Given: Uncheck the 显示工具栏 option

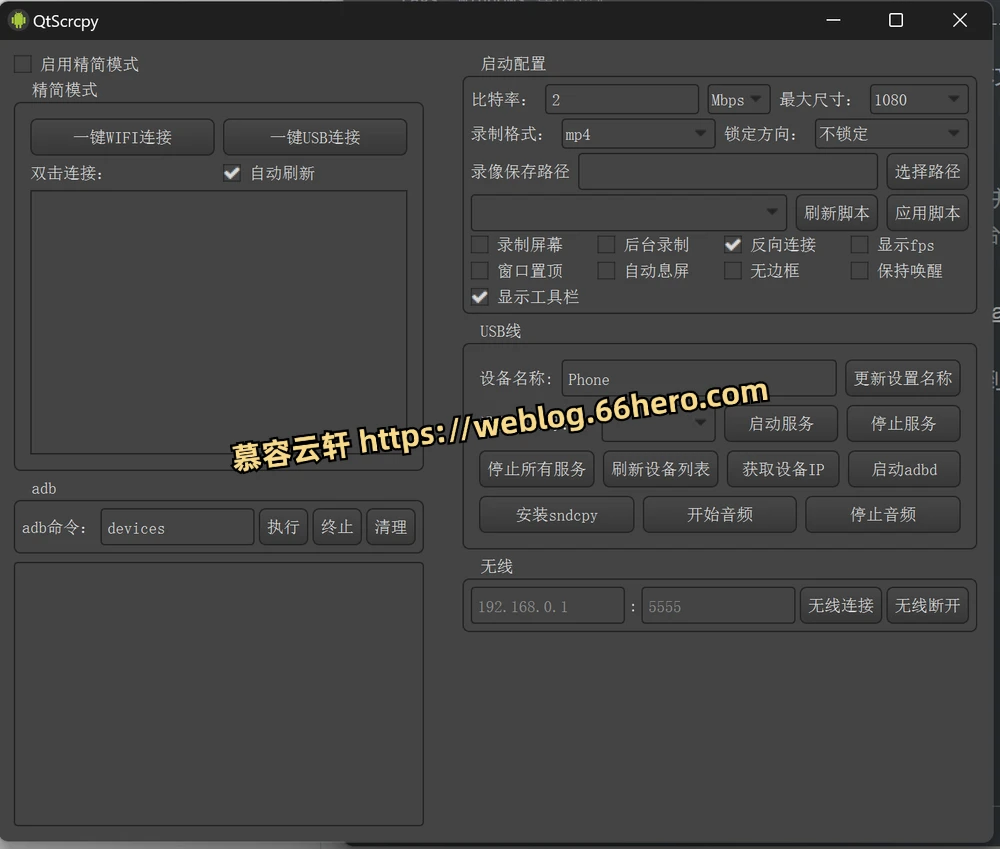Looking at the screenshot, I should (480, 297).
